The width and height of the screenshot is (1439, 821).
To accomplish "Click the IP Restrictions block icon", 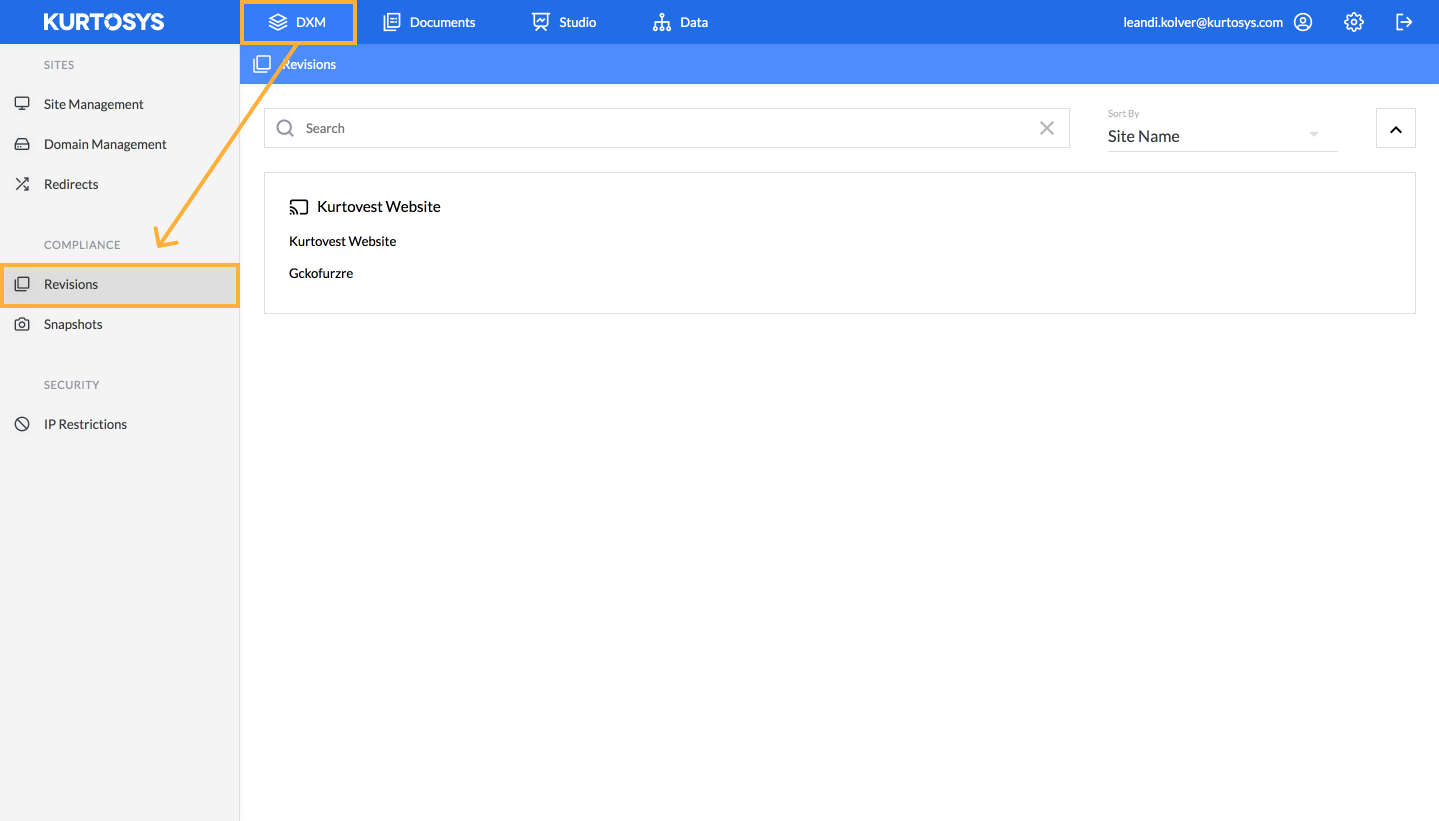I will pos(22,424).
